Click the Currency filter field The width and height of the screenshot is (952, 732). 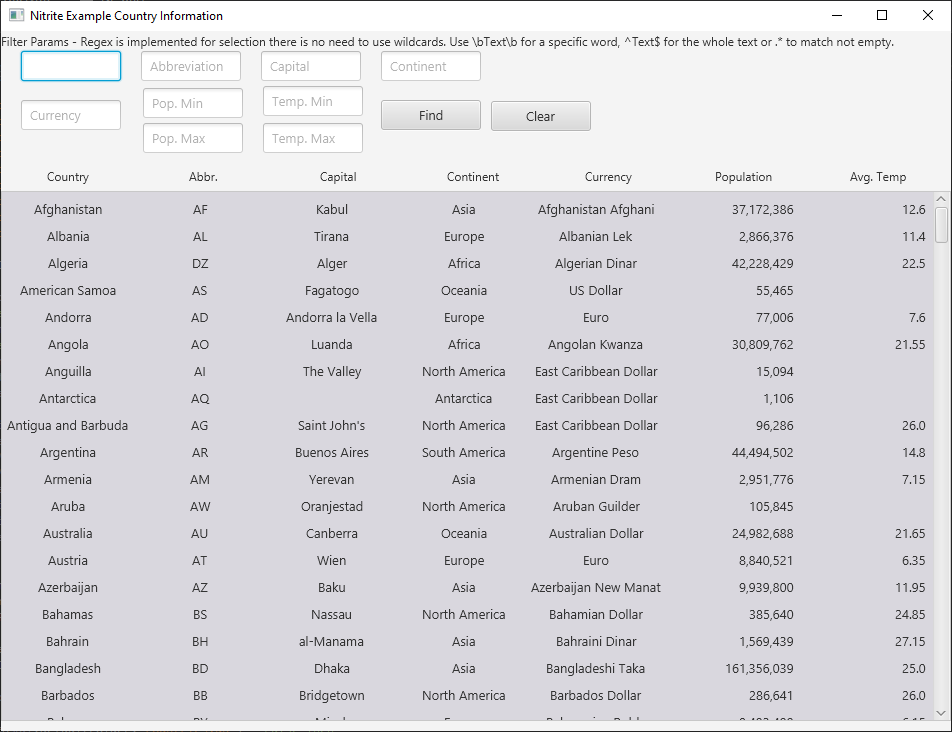[71, 116]
